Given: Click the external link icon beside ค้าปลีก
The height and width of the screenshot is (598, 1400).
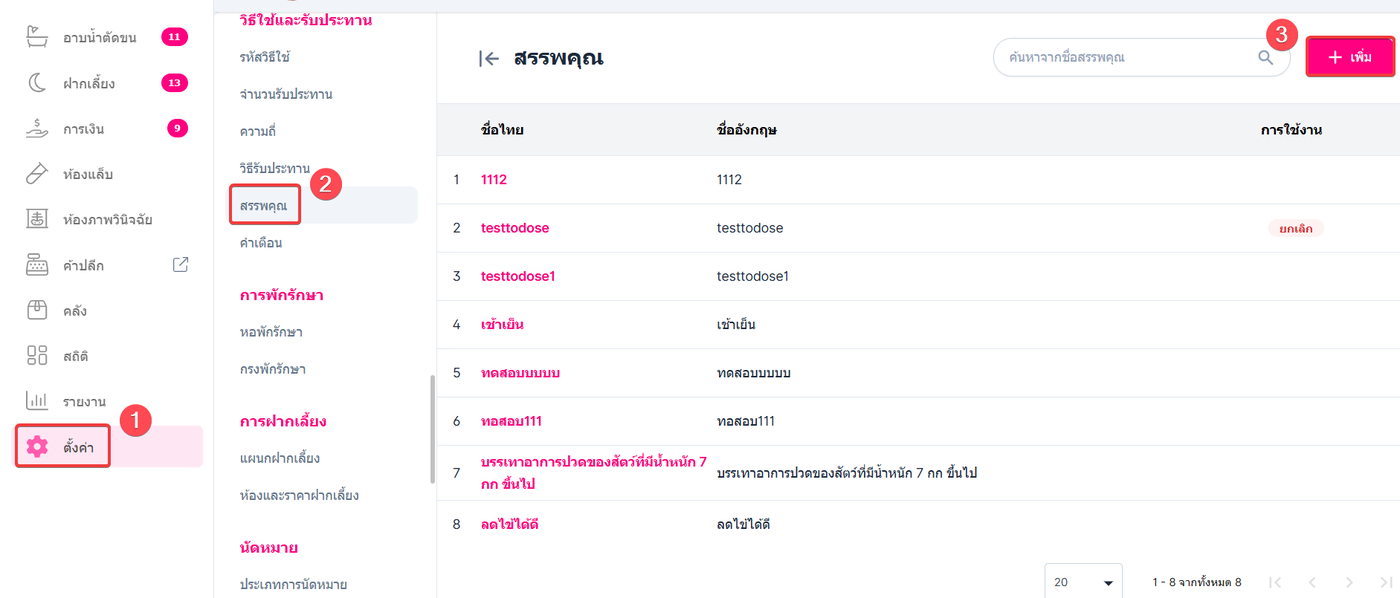Looking at the screenshot, I should [181, 265].
